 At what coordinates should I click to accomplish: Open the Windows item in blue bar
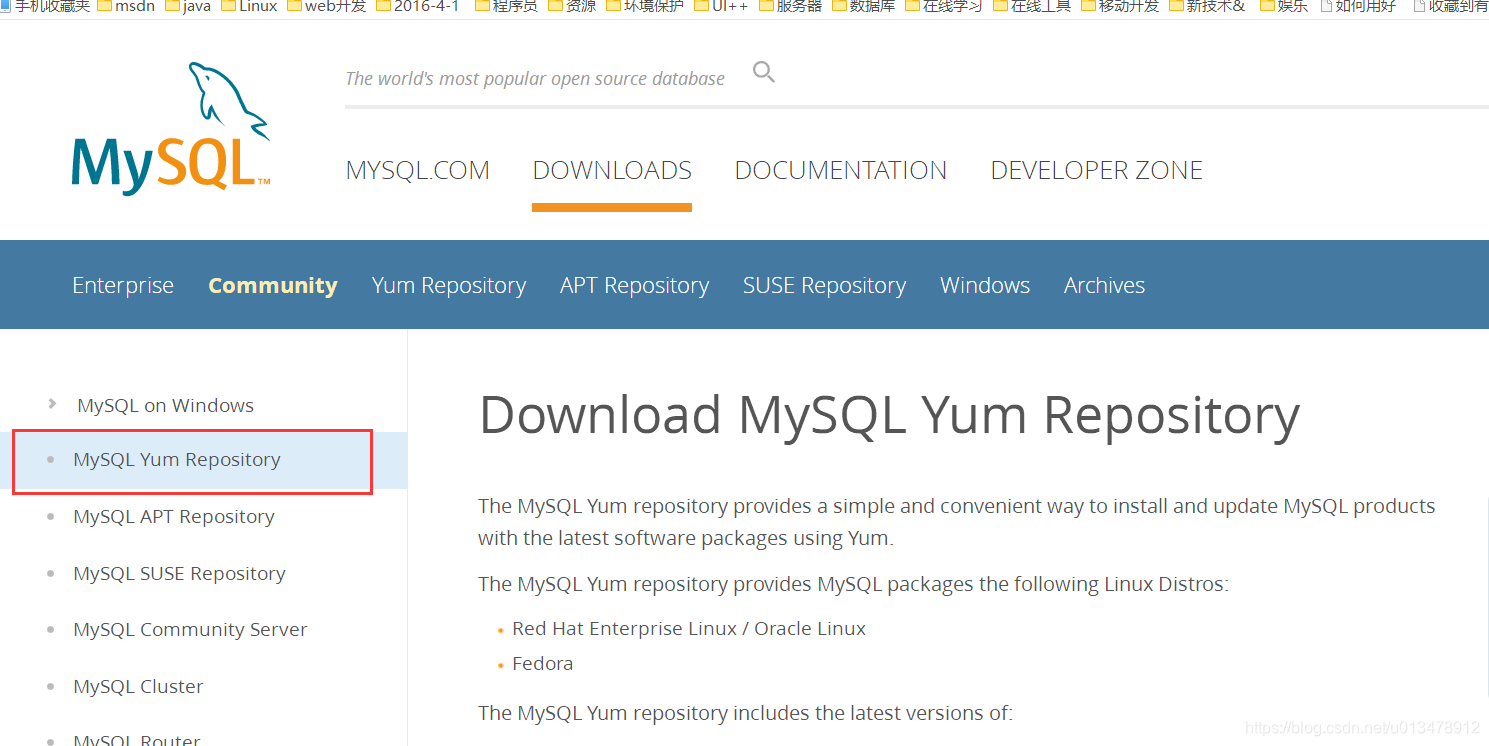(985, 285)
